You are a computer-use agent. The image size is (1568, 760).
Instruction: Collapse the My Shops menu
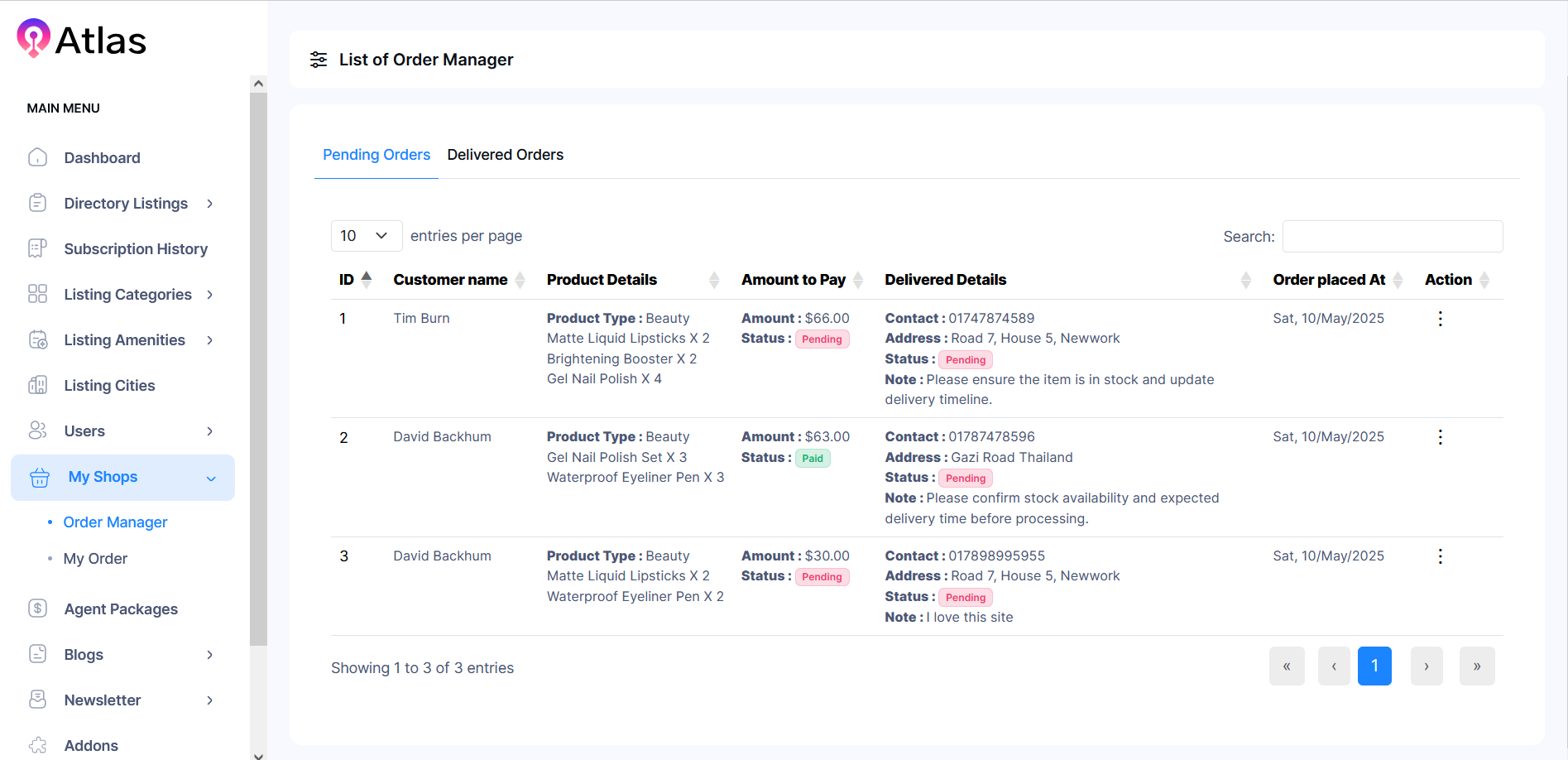pos(211,478)
